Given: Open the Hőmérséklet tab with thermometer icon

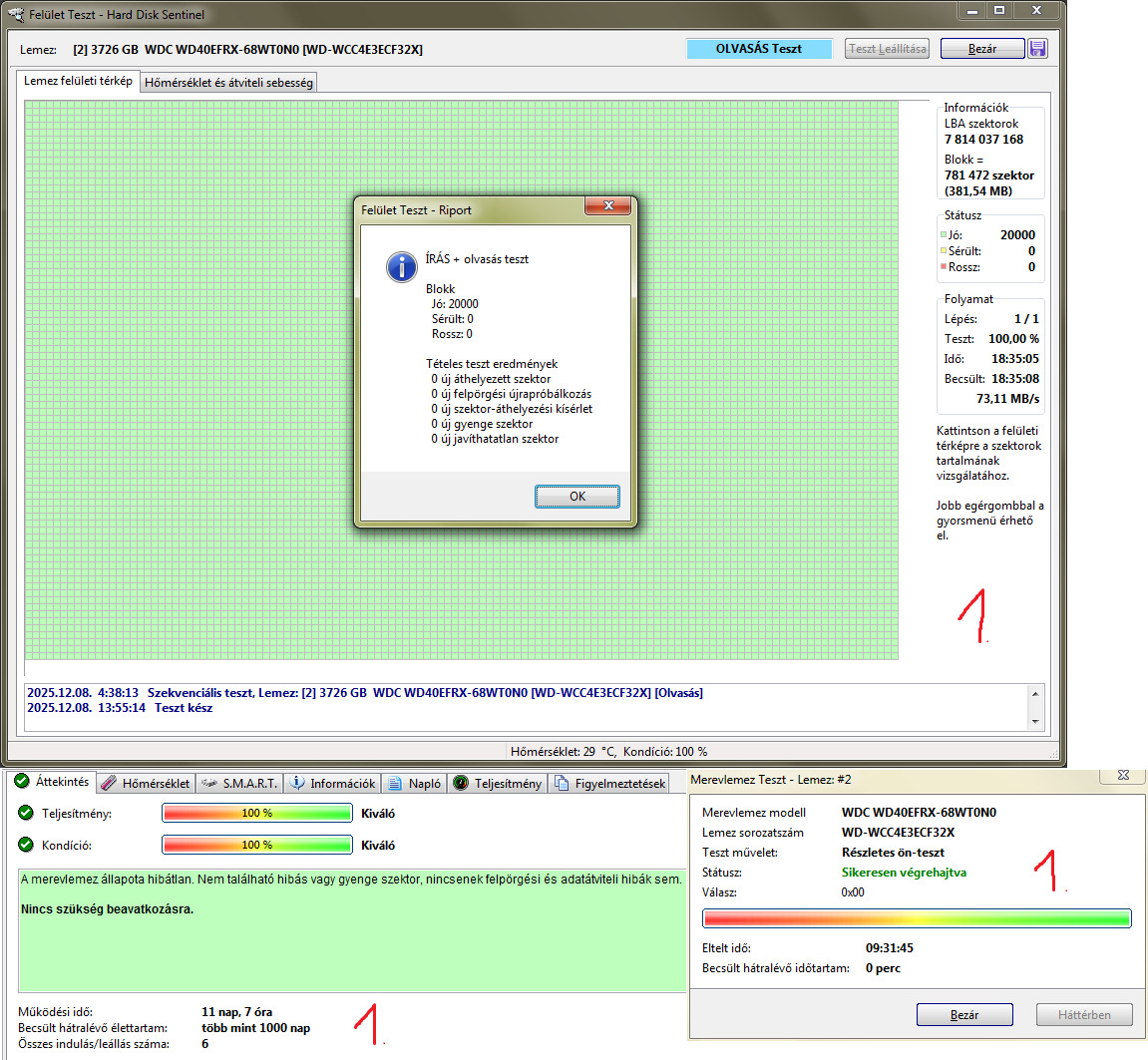Looking at the screenshot, I should (x=146, y=784).
